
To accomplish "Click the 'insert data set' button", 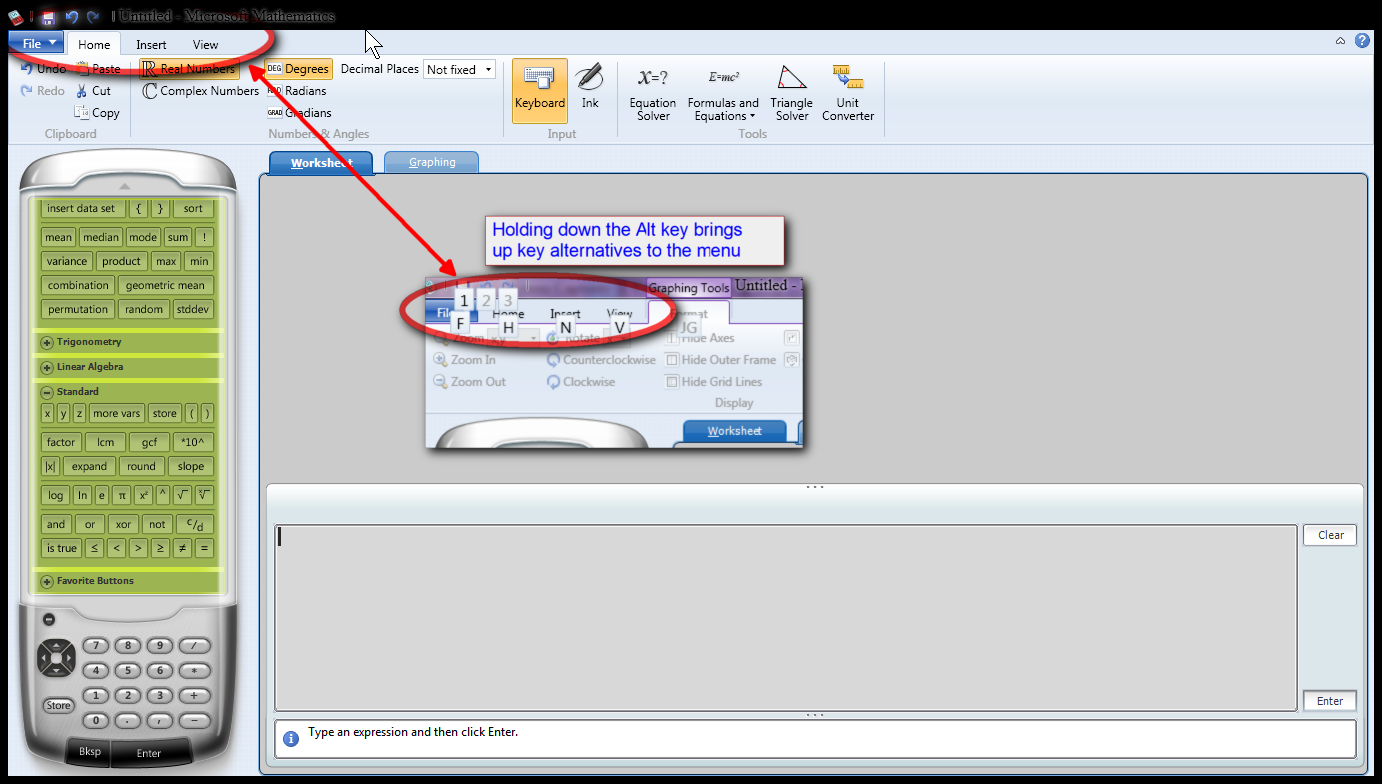I will (81, 209).
